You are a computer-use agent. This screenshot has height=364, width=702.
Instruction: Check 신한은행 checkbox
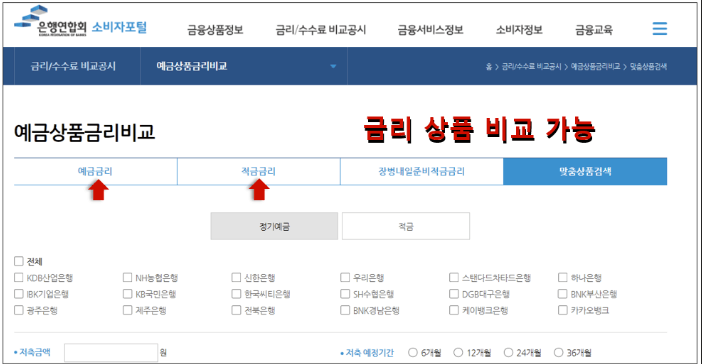click(x=236, y=278)
